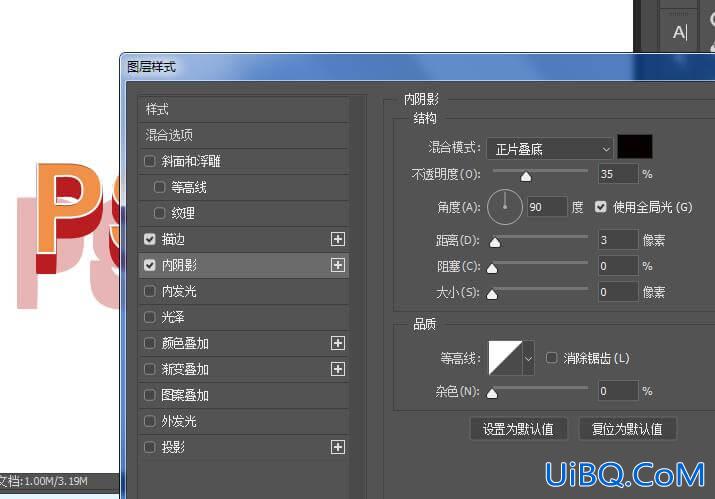This screenshot has width=715, height=499.
Task: Click the 距离 distance field showing 3
Action: [618, 239]
